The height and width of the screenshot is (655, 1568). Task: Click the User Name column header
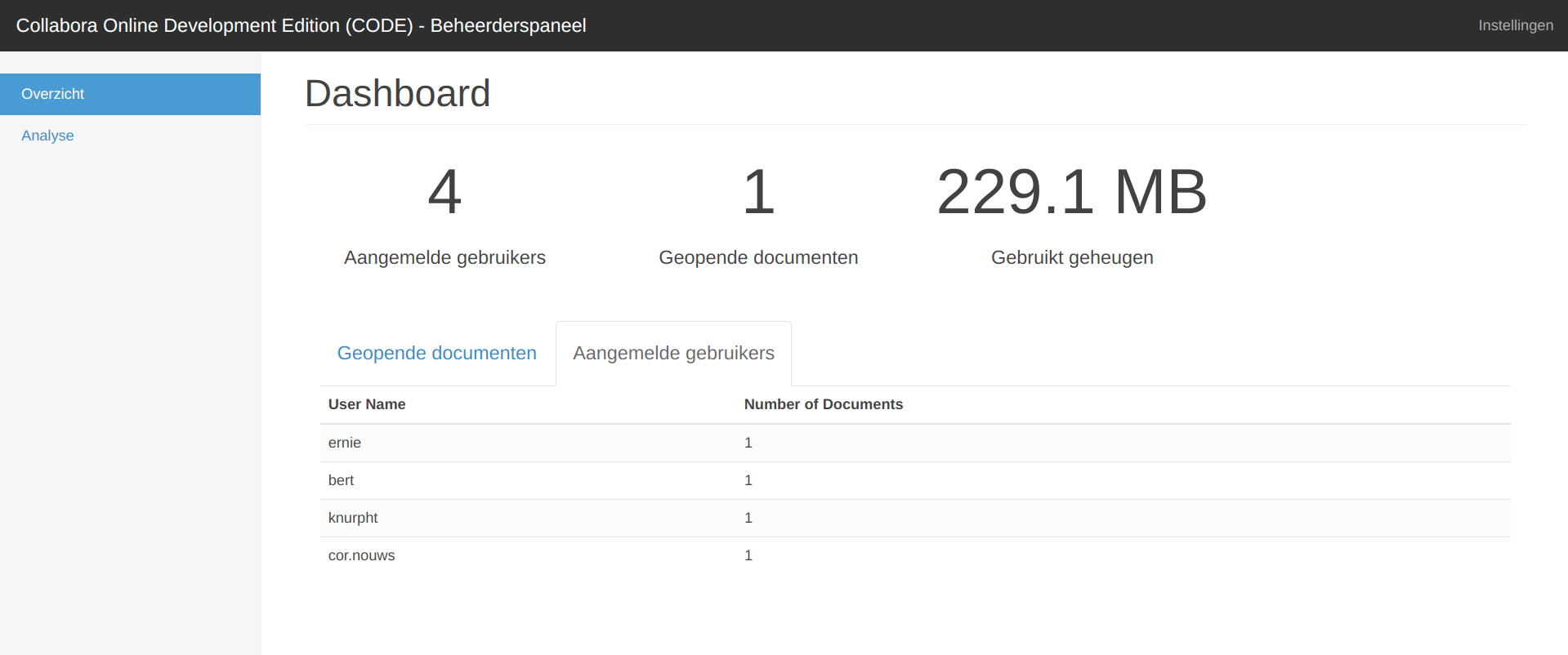pos(367,404)
